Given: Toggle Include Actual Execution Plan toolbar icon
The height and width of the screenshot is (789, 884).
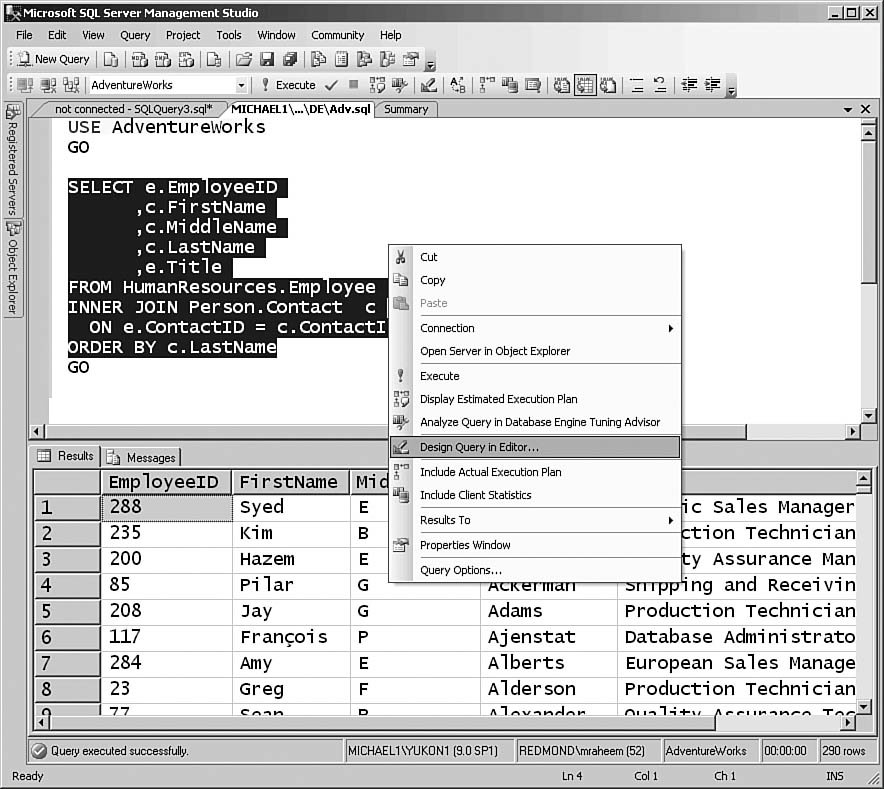Looking at the screenshot, I should [487, 85].
